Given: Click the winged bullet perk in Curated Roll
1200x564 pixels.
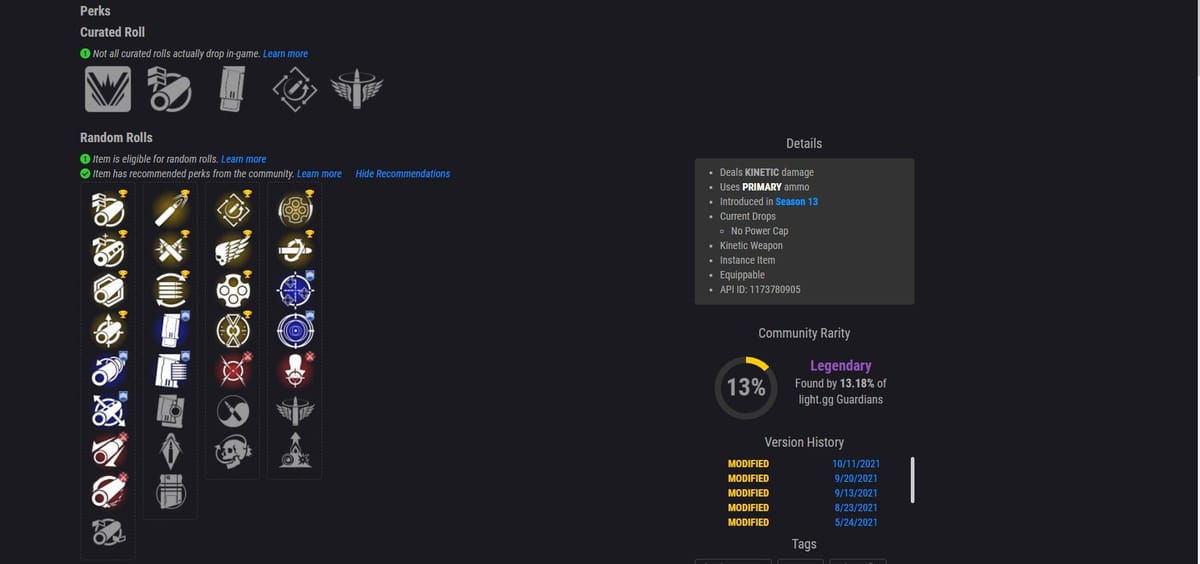Looking at the screenshot, I should point(357,90).
